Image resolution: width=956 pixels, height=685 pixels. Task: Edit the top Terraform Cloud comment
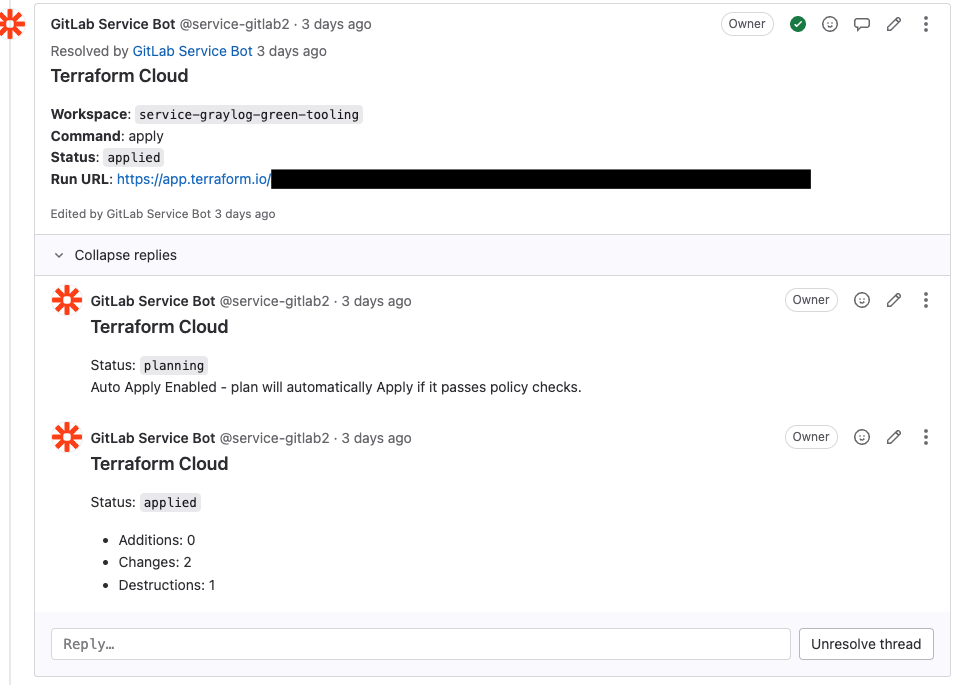click(x=894, y=24)
